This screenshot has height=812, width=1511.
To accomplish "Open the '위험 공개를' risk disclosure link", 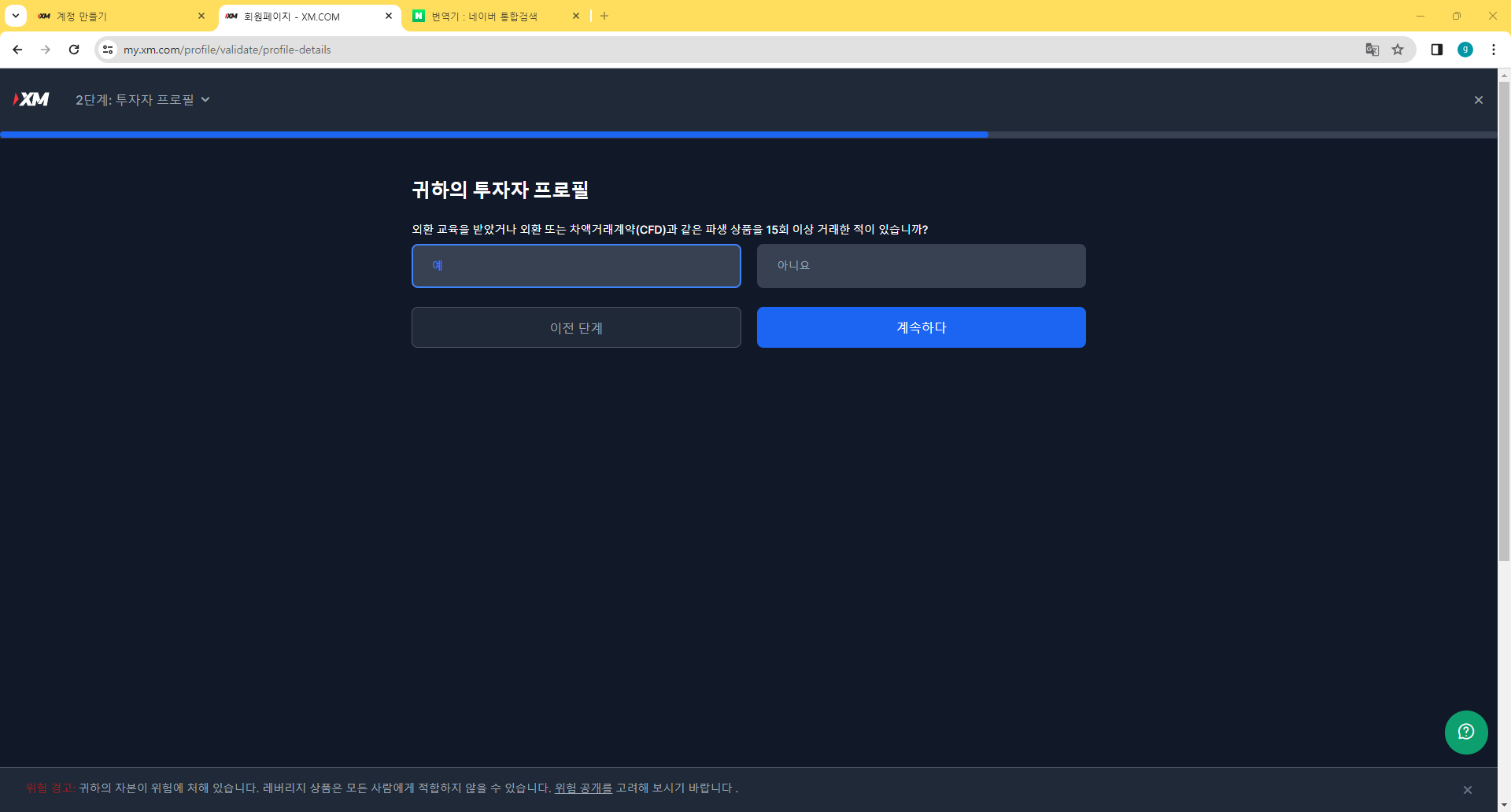I will pyautogui.click(x=582, y=788).
